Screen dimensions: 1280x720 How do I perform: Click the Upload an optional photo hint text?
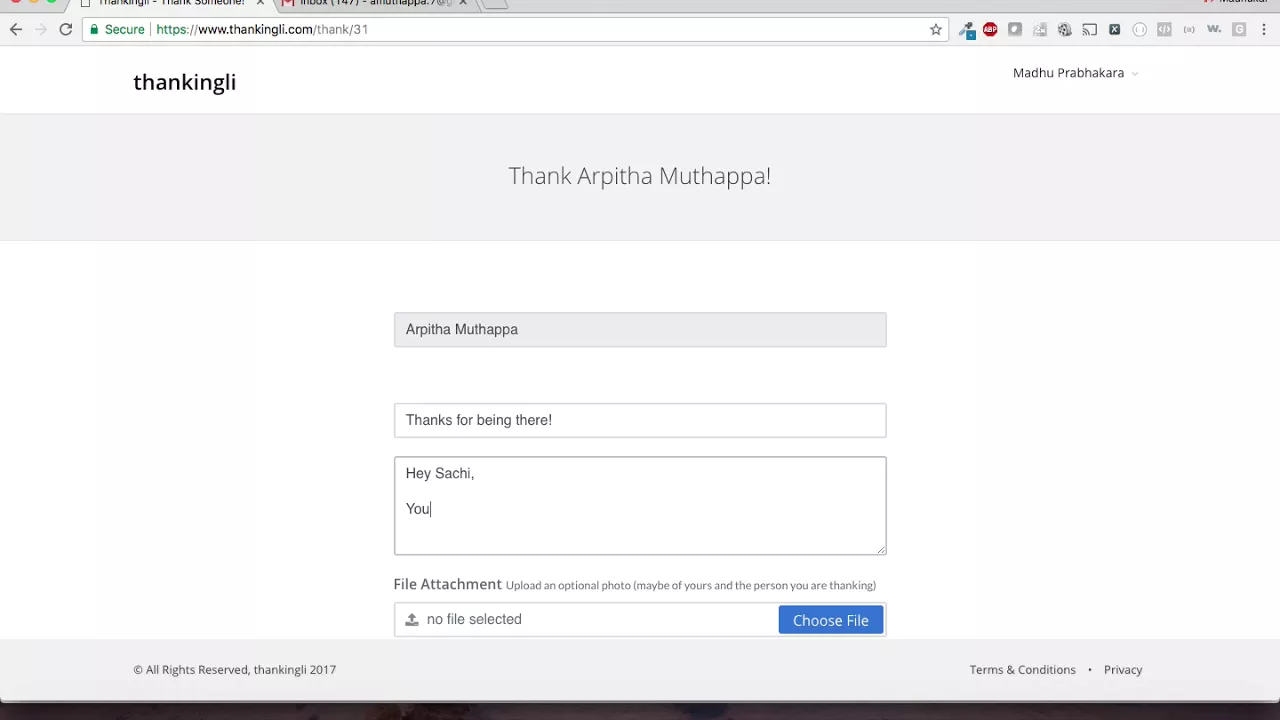click(x=691, y=585)
